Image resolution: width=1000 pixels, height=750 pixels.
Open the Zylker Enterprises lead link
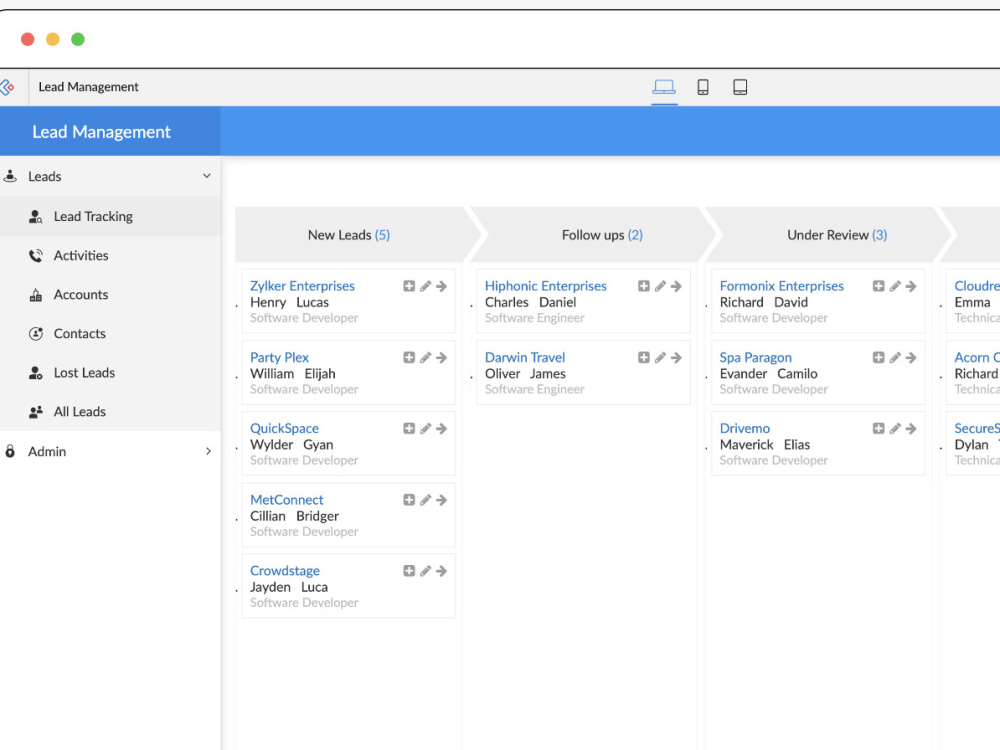point(302,286)
